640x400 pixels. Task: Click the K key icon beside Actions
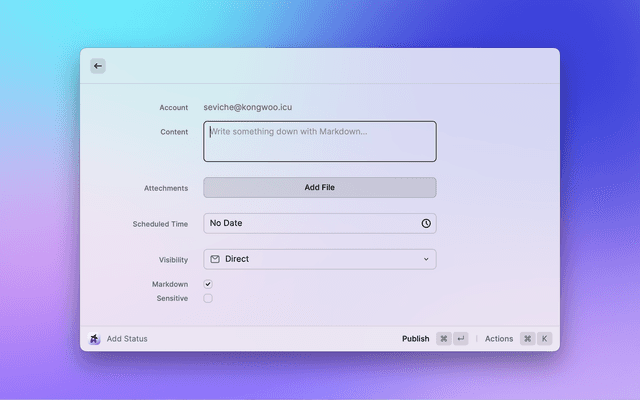(x=545, y=339)
